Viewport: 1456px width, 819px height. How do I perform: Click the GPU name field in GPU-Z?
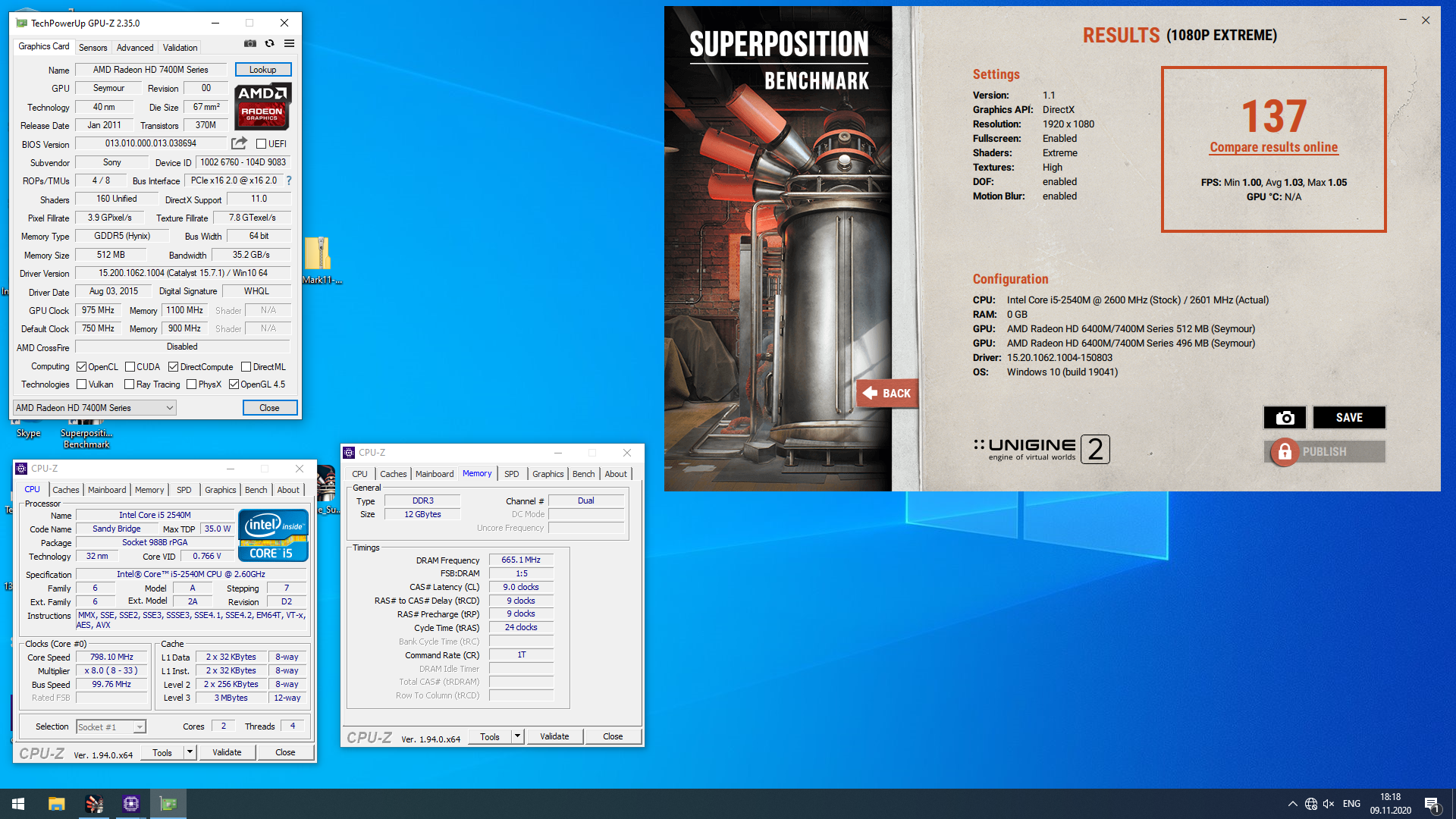151,70
